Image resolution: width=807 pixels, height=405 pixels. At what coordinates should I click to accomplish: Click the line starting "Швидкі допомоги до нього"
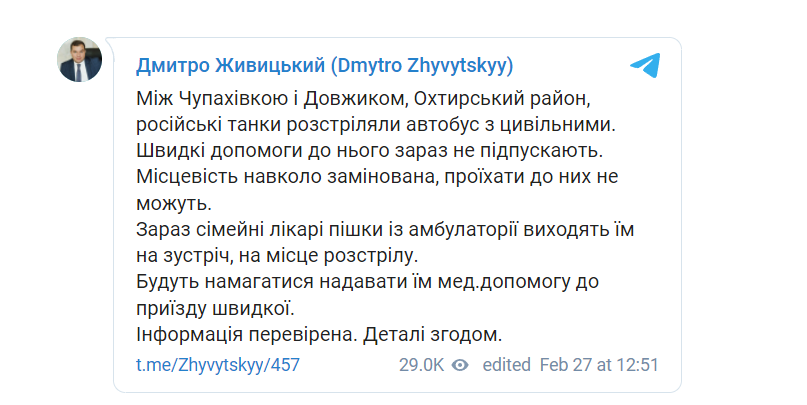pos(369,151)
